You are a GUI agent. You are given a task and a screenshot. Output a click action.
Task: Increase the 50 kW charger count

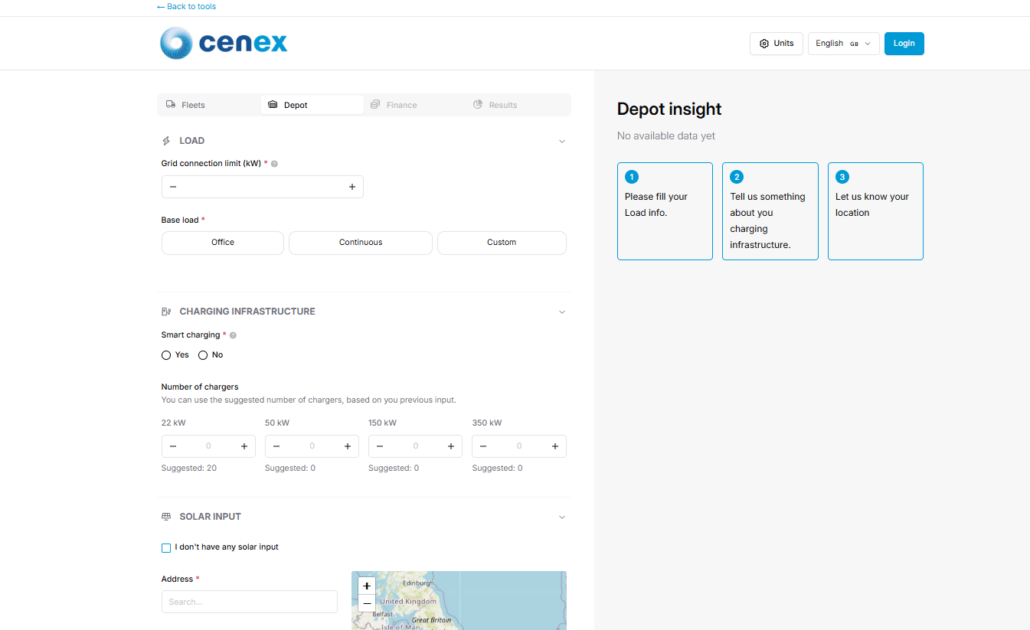tap(347, 446)
